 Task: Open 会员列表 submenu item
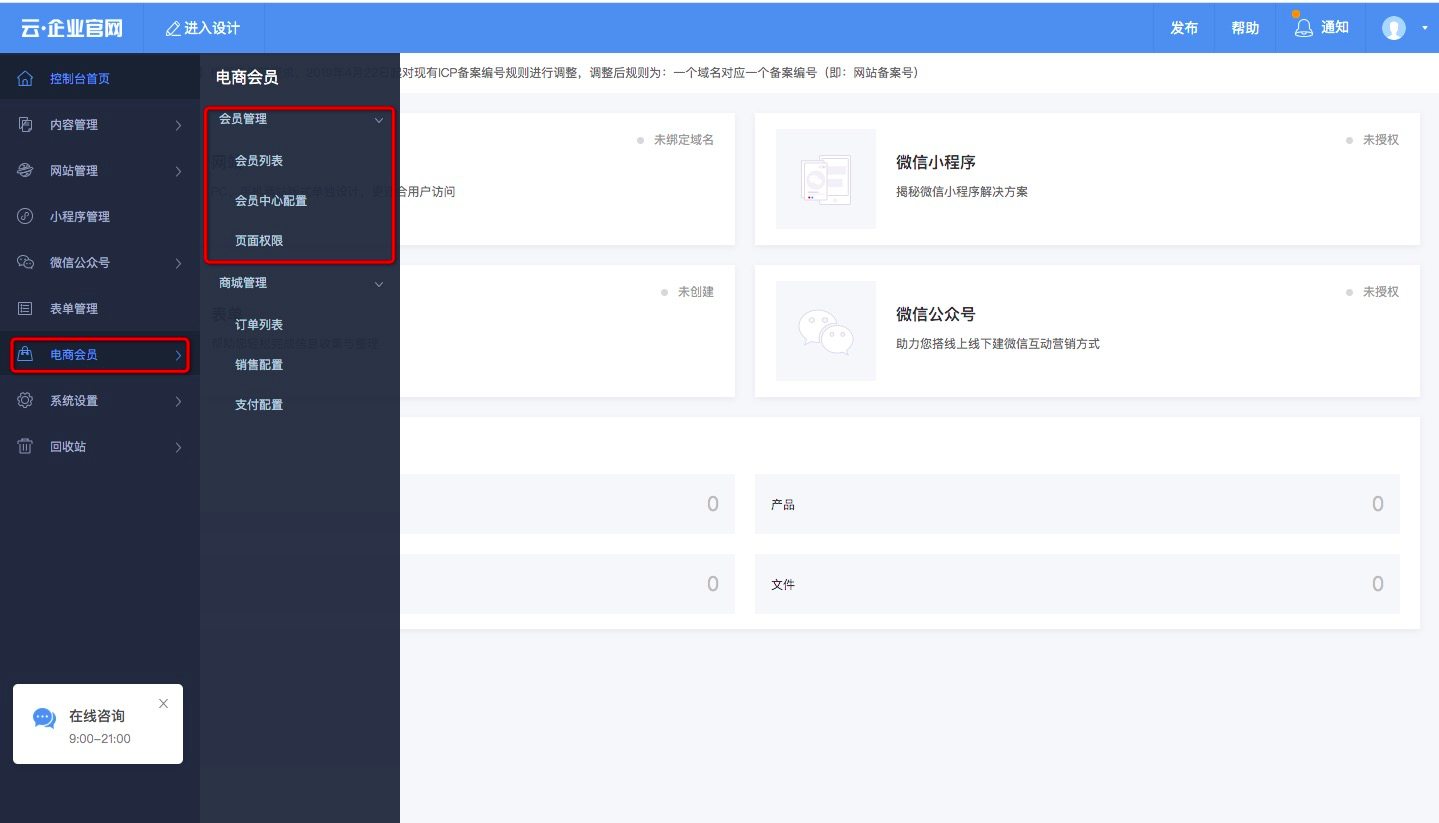click(x=259, y=160)
